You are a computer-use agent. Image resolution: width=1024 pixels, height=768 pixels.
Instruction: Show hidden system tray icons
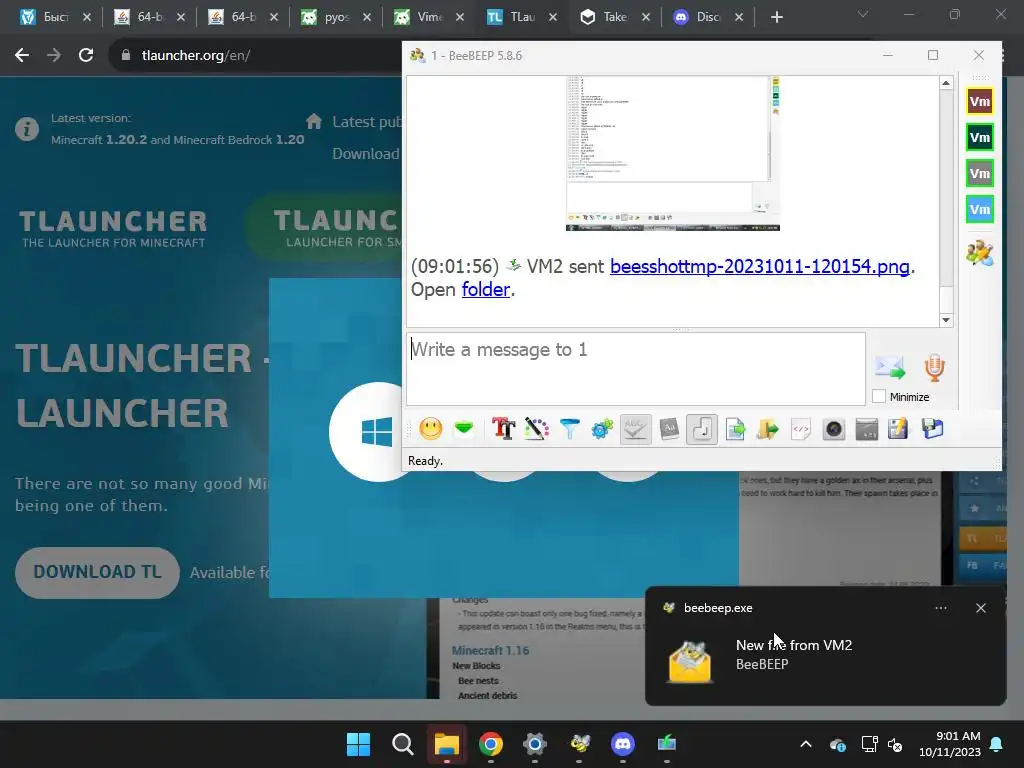point(806,744)
